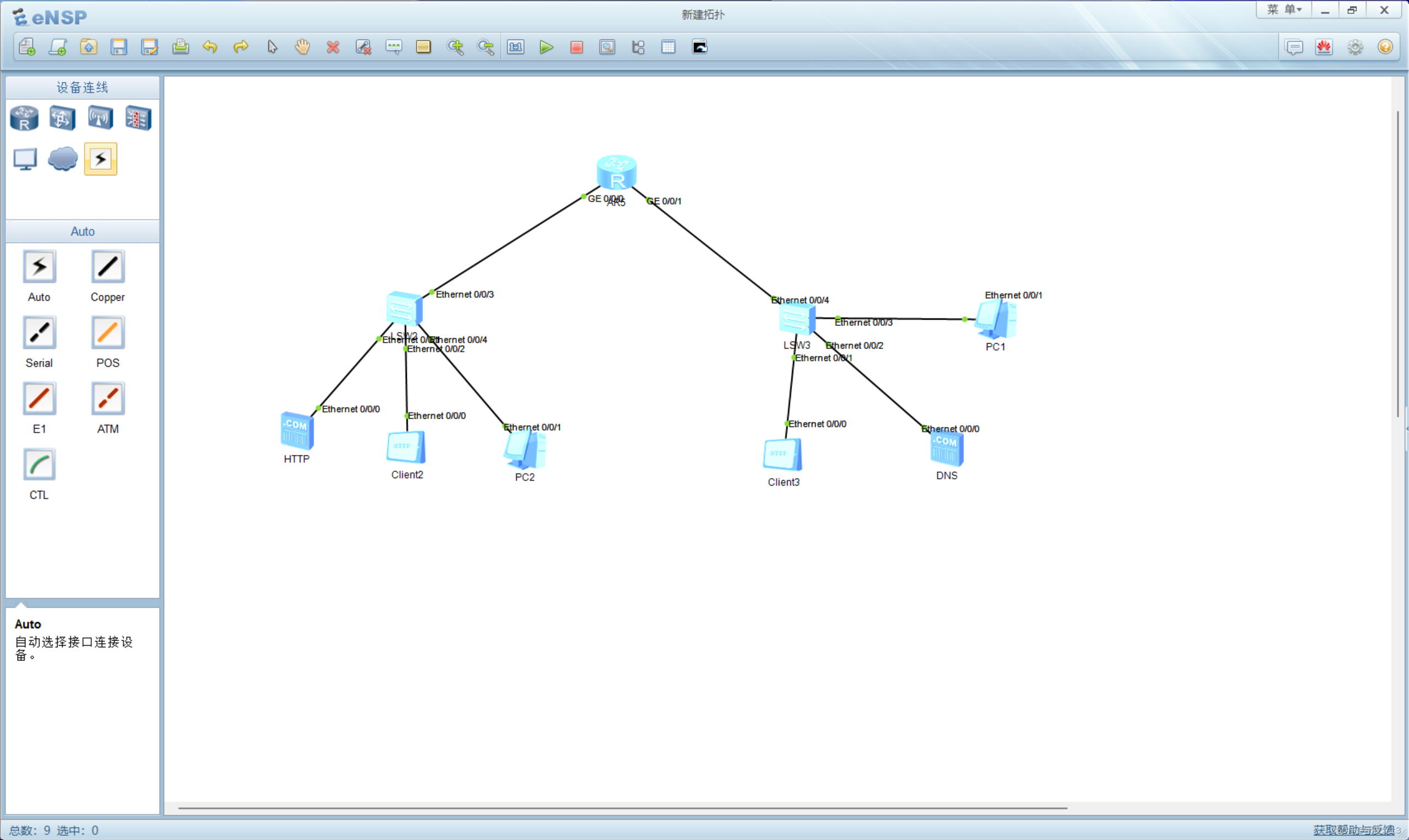1409x840 pixels.
Task: Open the forum chat bubble icon
Action: pos(1295,47)
